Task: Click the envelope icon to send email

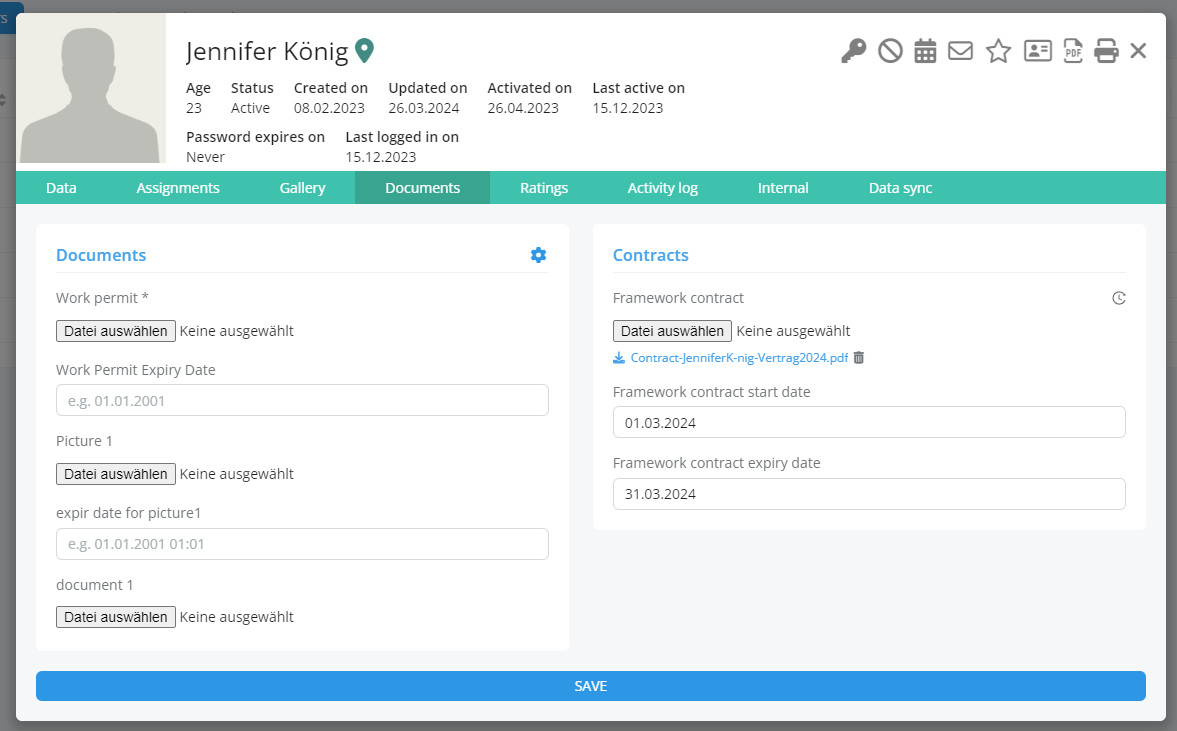Action: tap(960, 51)
